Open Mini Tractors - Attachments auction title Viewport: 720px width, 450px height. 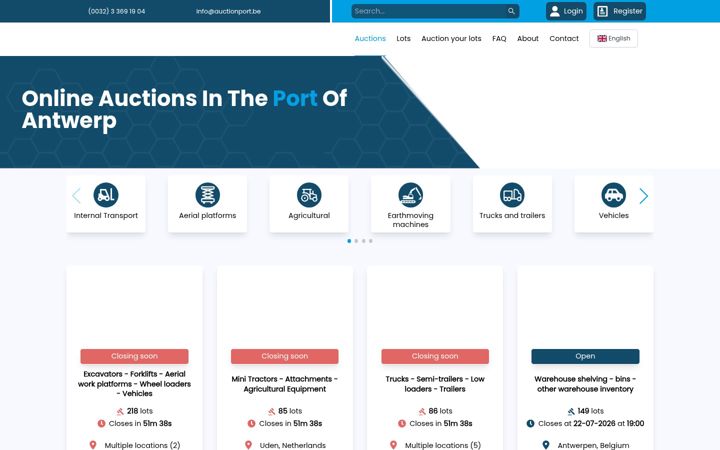click(285, 384)
